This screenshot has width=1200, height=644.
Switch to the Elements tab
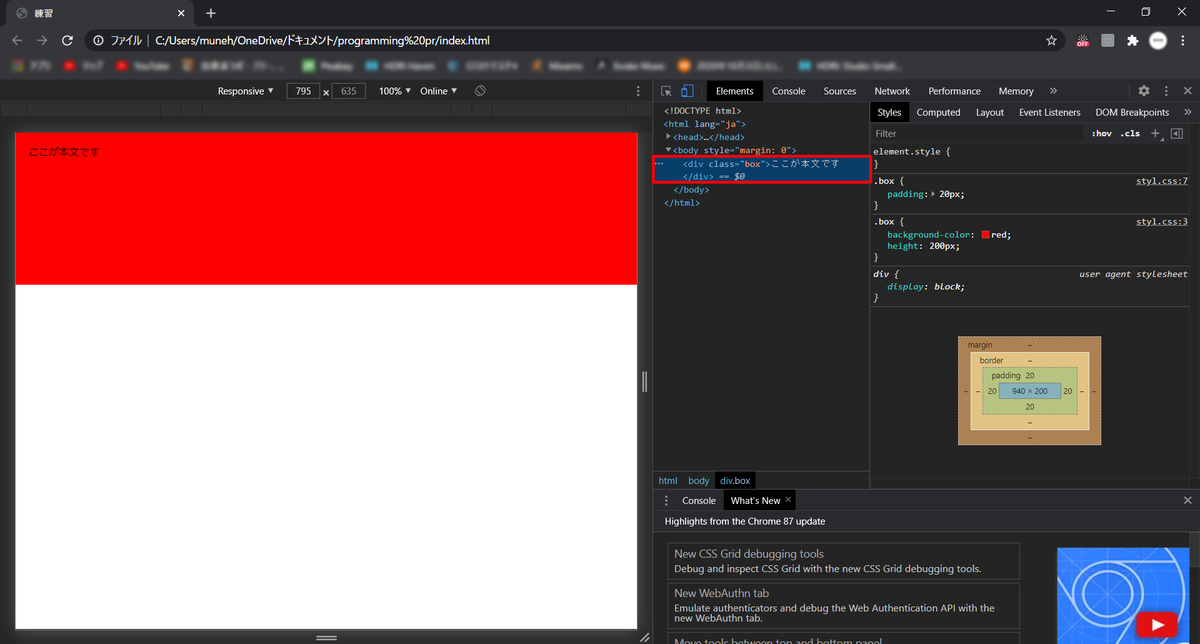[735, 91]
